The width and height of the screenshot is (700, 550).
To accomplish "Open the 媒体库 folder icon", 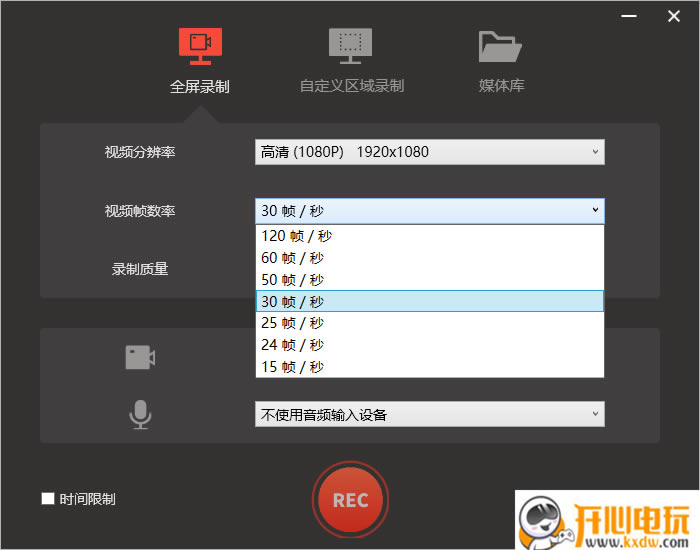I will tap(500, 46).
